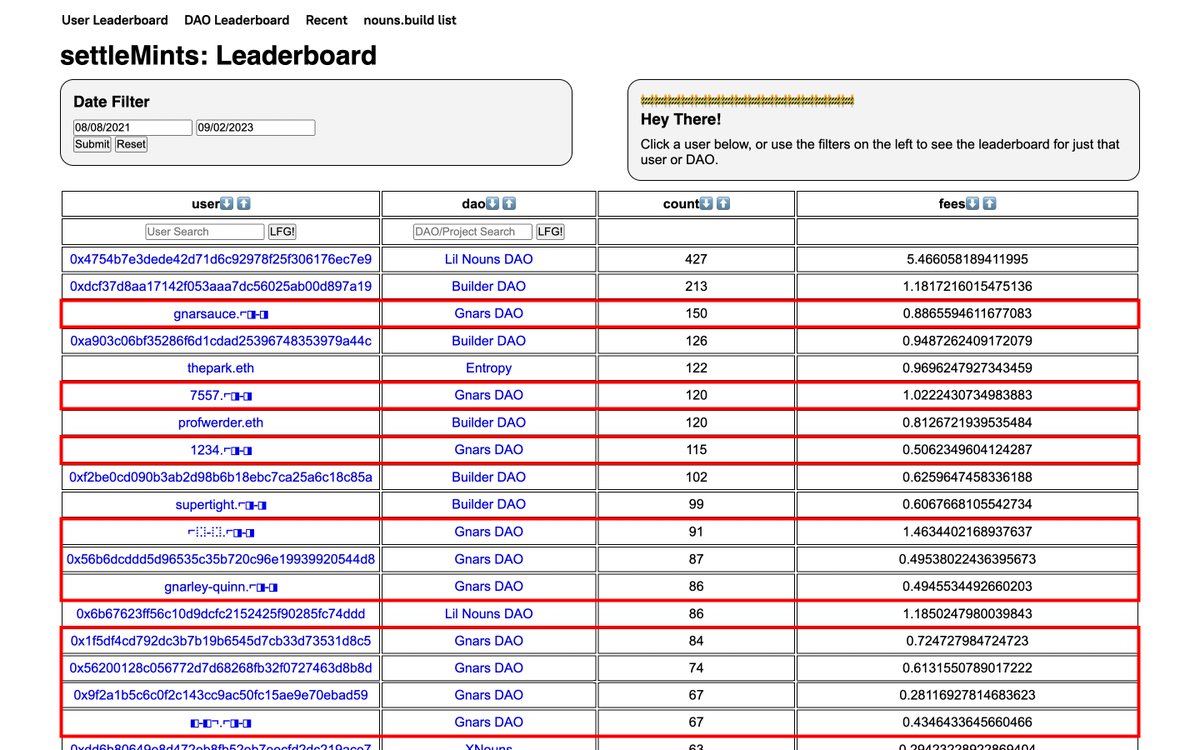Focus the start date field 08/08/2021

coord(132,128)
